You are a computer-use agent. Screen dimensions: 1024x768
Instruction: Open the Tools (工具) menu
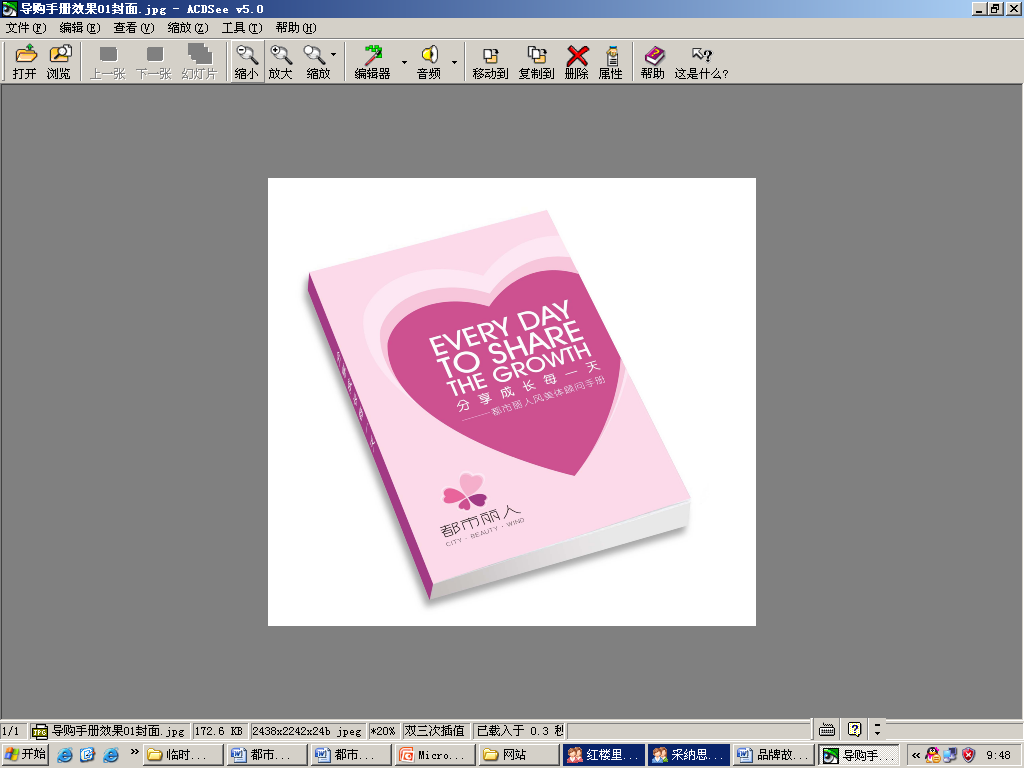[x=241, y=28]
